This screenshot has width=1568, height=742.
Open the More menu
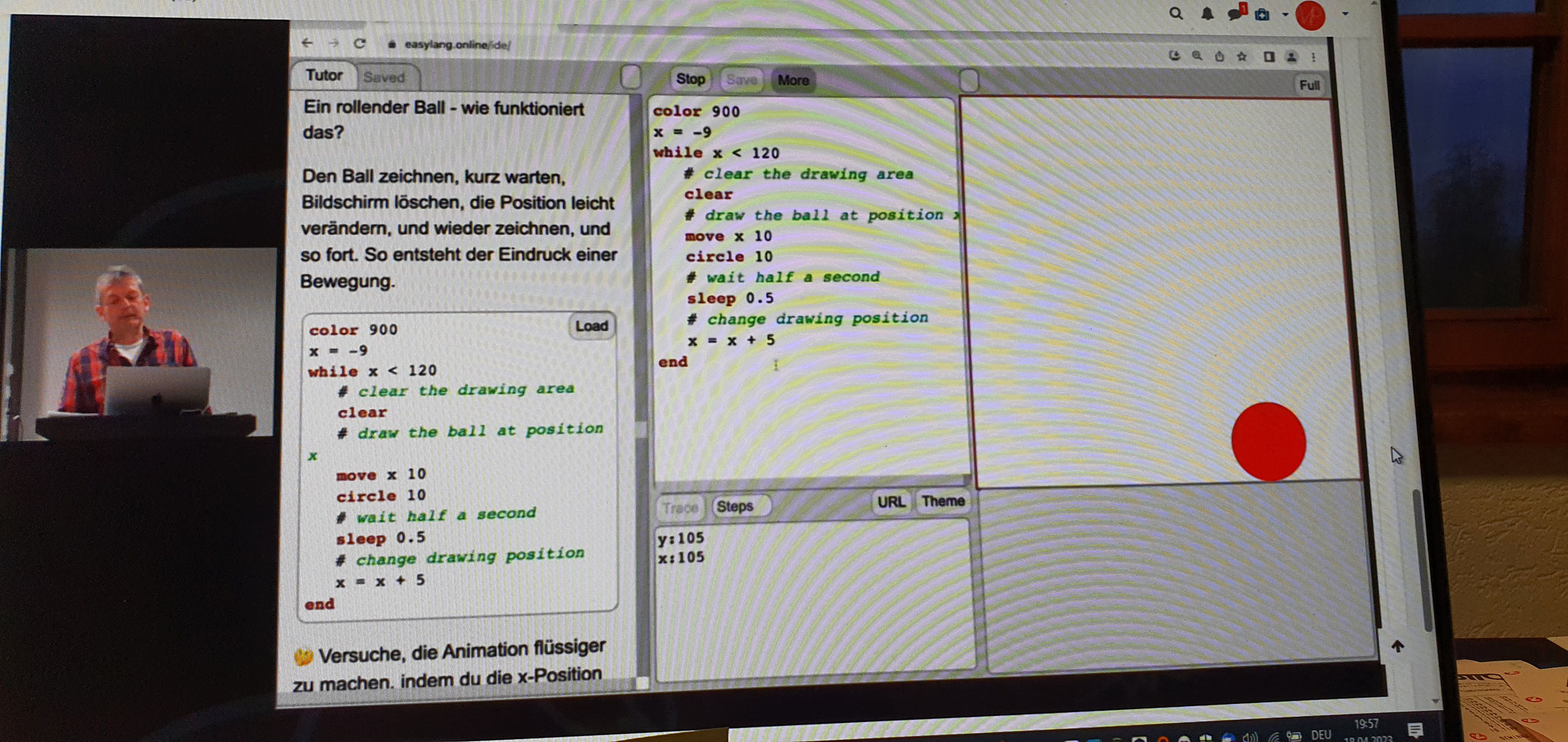point(793,80)
